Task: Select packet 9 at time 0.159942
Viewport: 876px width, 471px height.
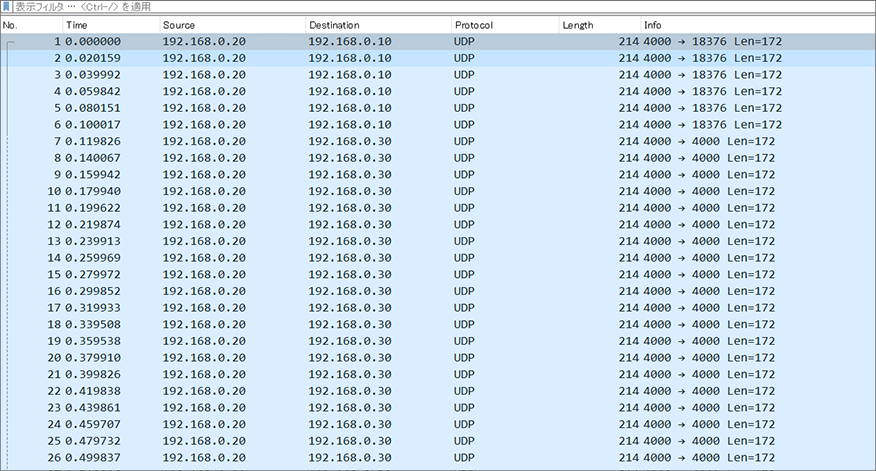Action: click(438, 175)
